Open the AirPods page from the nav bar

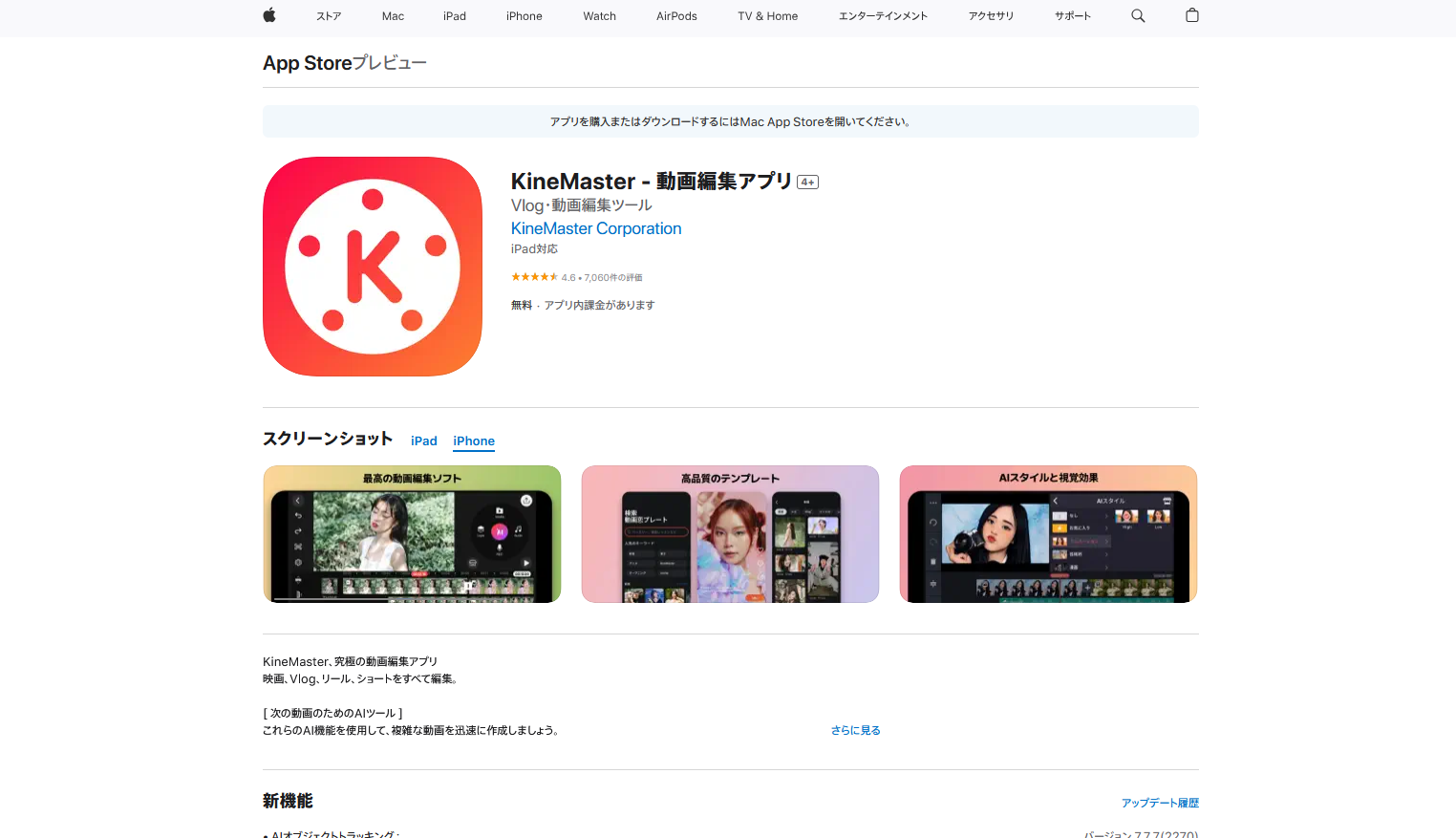675,15
